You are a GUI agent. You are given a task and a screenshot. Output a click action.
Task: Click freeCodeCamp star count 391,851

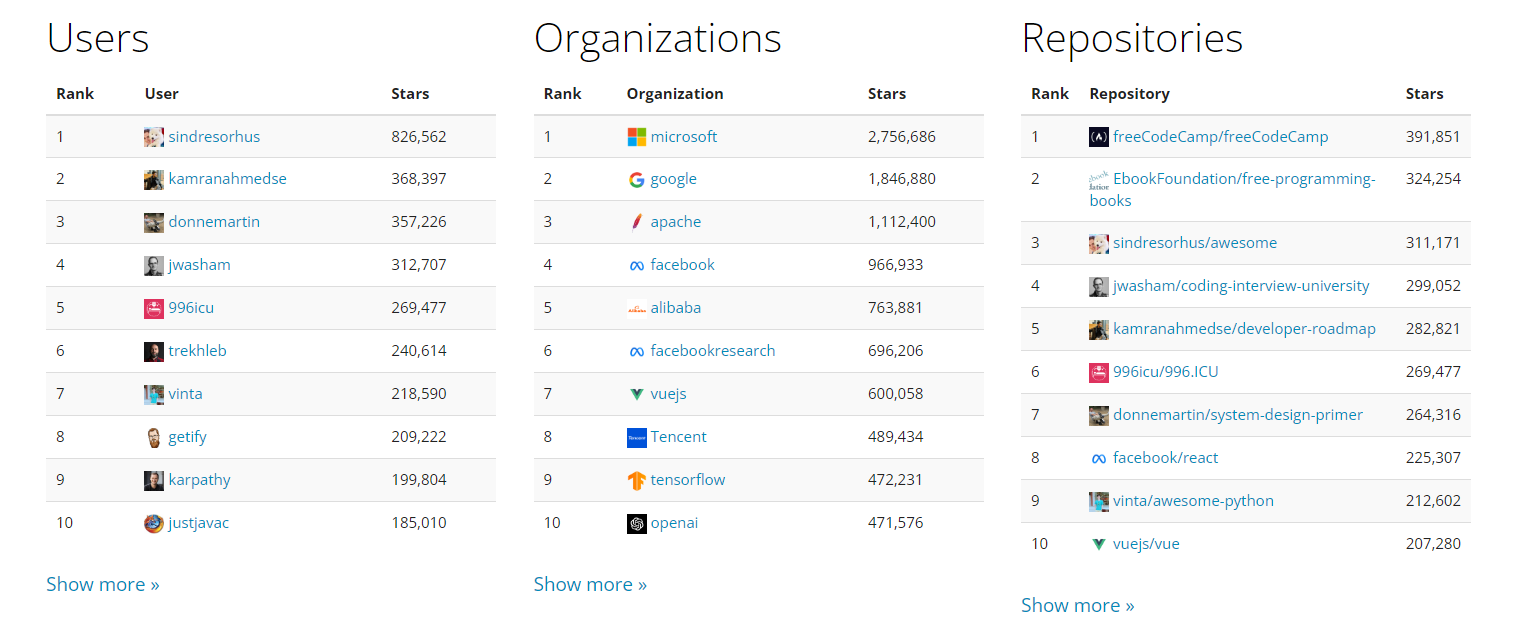coord(1433,137)
